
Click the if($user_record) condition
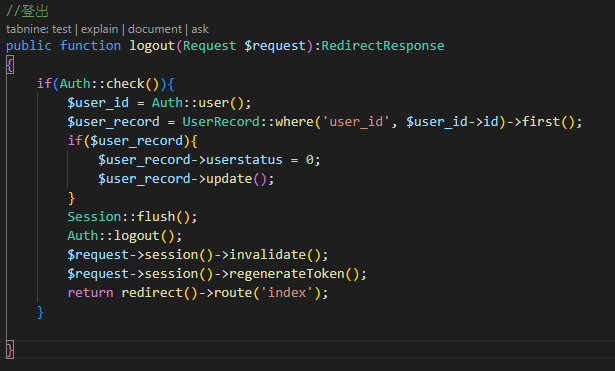(133, 141)
